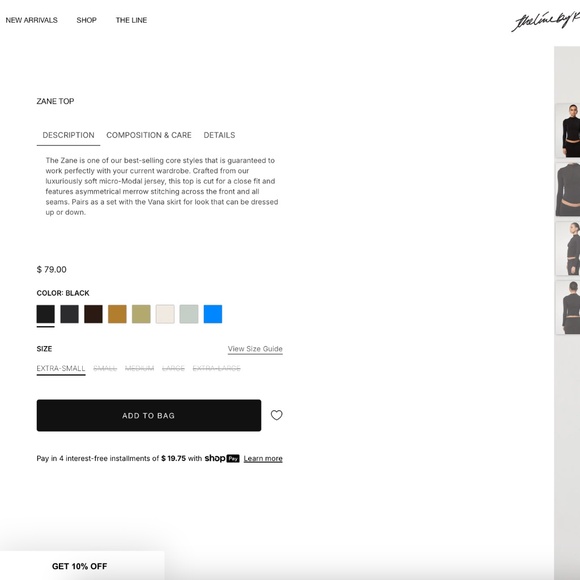580x580 pixels.
Task: Click the Shop Pay logo
Action: point(222,458)
